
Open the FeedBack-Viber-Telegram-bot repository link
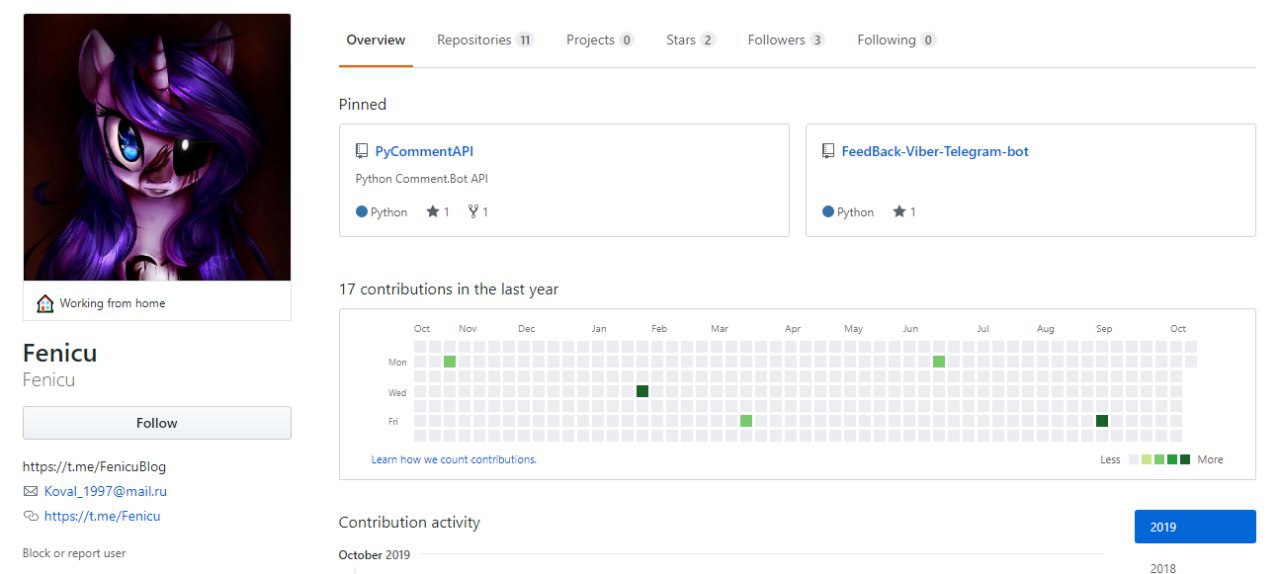935,152
